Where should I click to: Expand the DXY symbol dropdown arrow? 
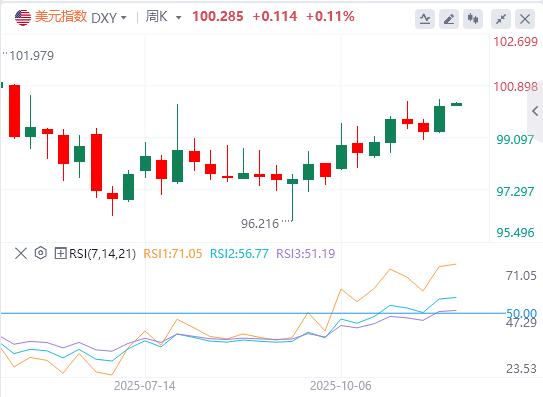124,17
